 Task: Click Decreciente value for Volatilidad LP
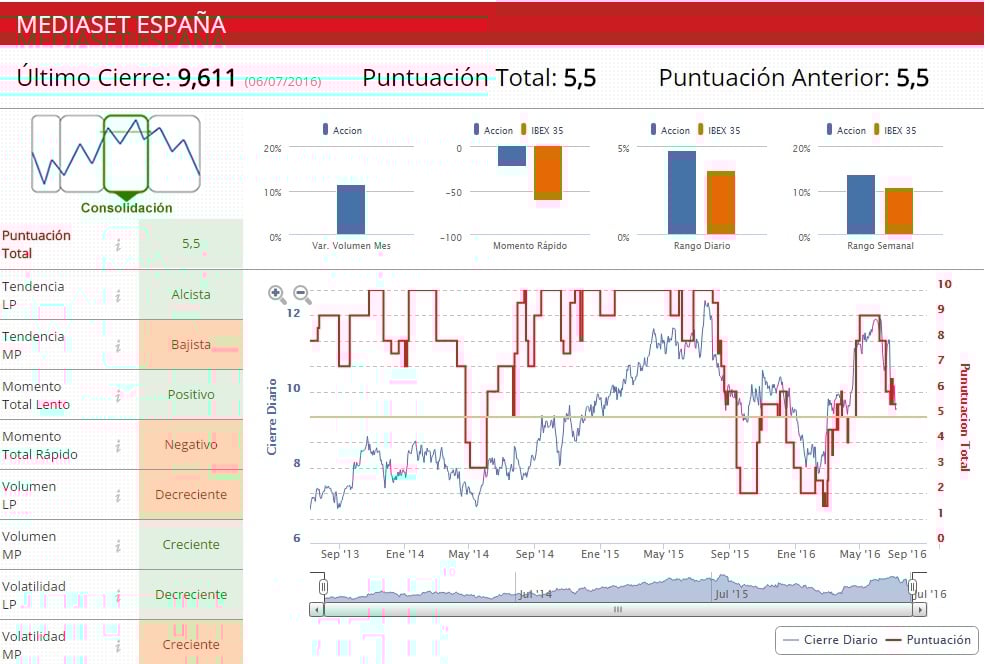pyautogui.click(x=191, y=595)
